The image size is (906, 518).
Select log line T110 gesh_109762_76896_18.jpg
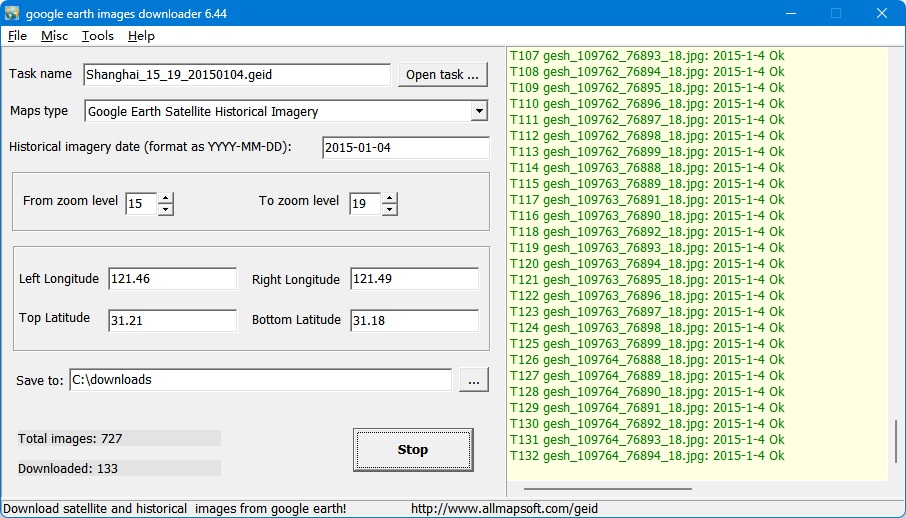[x=647, y=104]
